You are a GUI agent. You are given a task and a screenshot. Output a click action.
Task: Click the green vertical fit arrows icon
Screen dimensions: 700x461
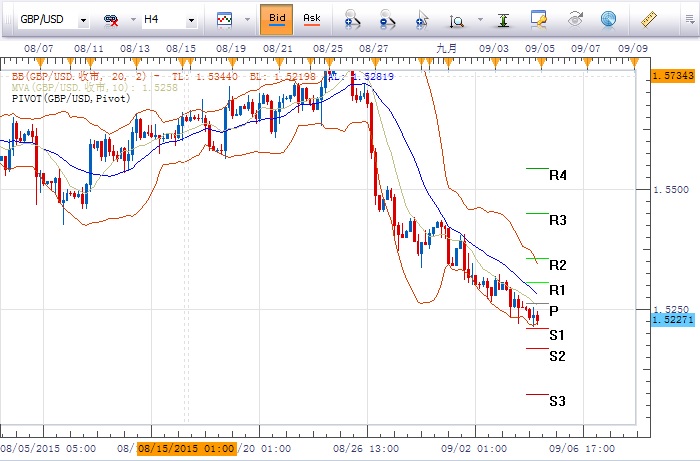point(503,19)
